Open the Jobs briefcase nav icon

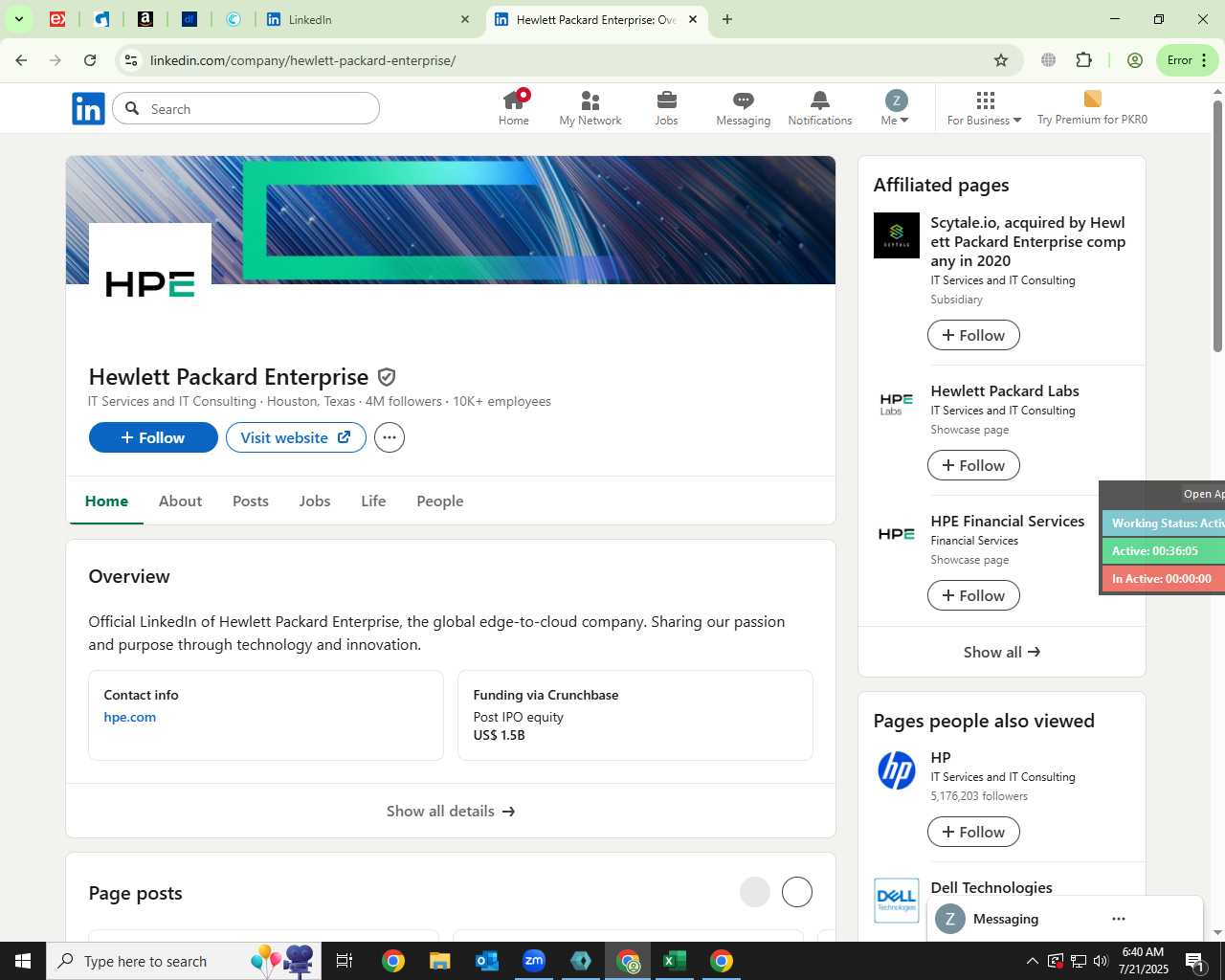[x=667, y=108]
